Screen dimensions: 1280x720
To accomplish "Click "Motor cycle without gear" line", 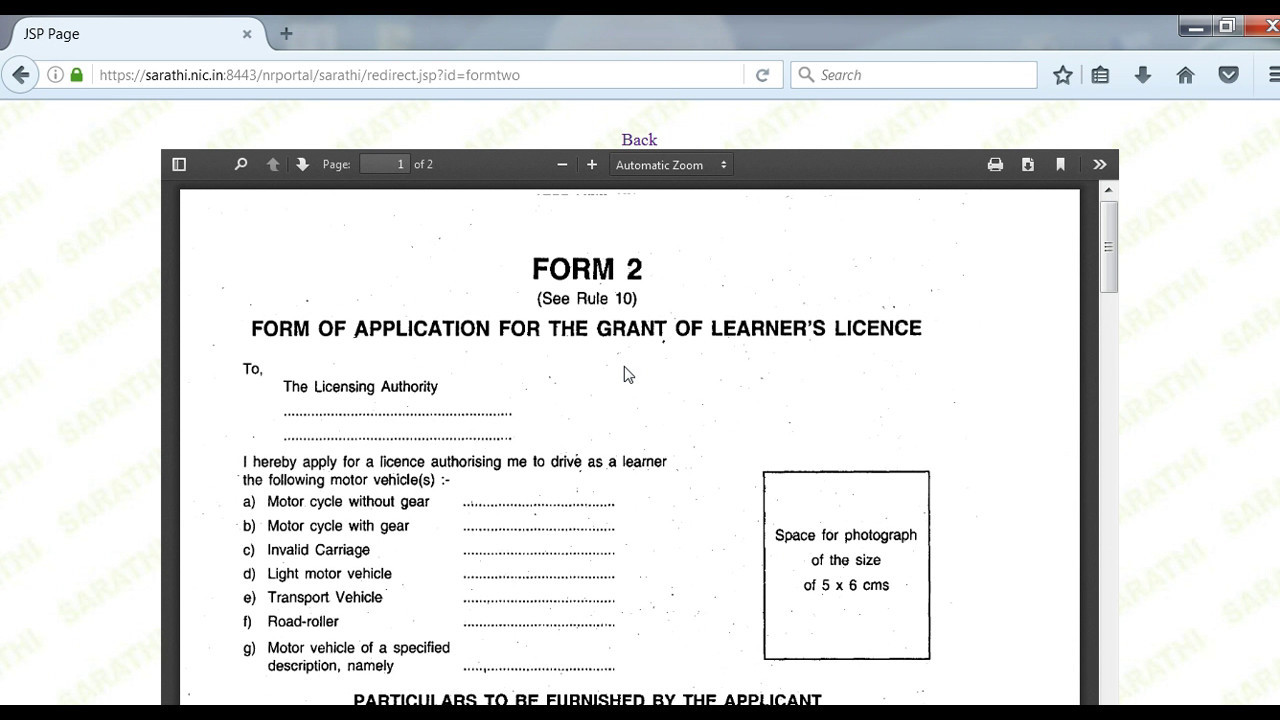I will click(x=348, y=502).
